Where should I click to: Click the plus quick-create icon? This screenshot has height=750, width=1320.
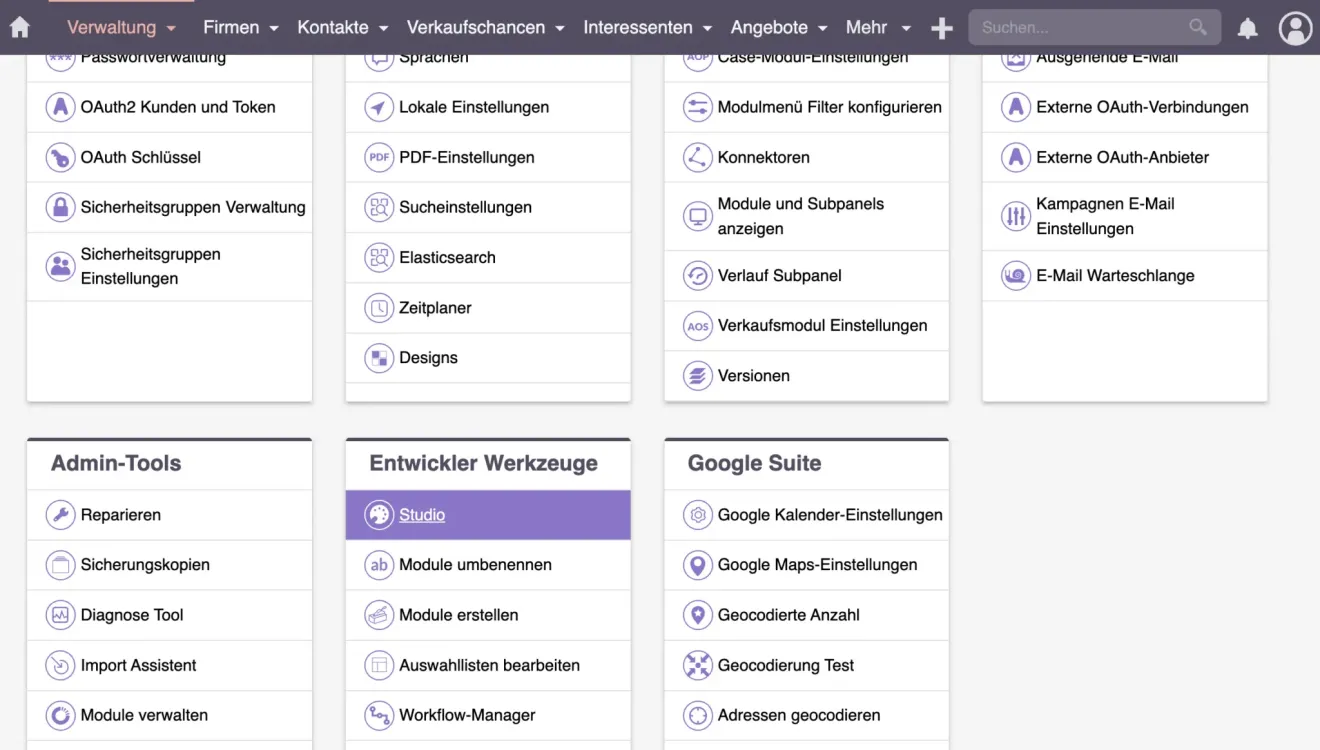pyautogui.click(x=941, y=29)
